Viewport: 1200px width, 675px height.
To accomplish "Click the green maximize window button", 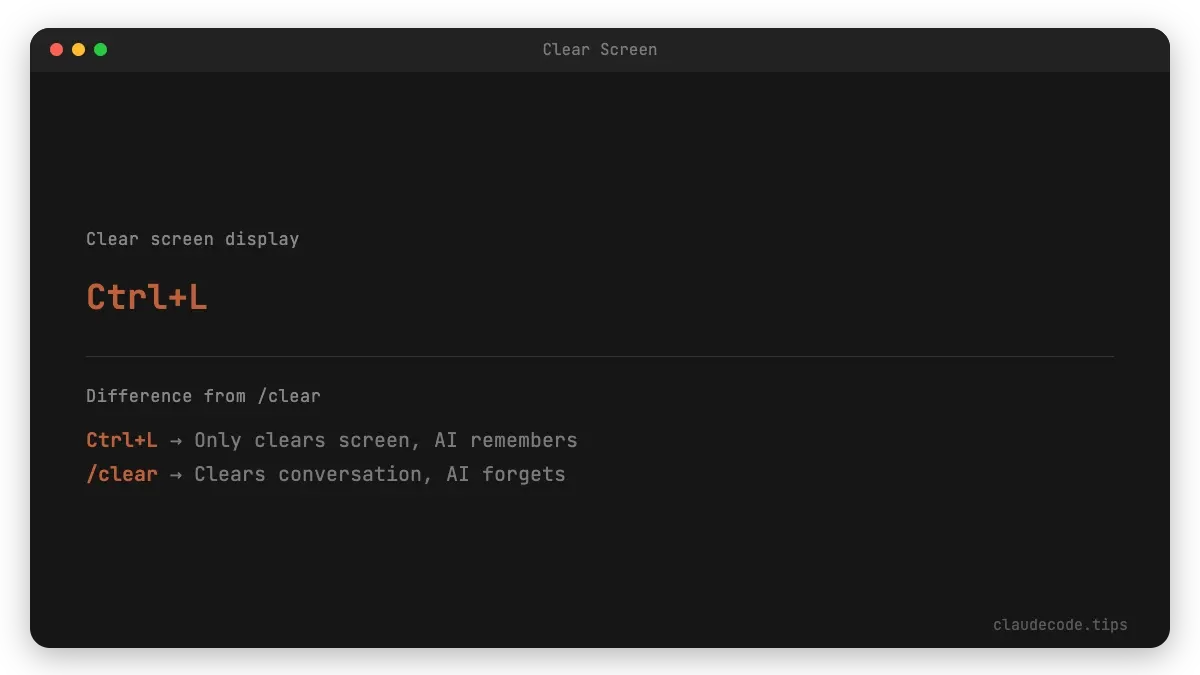I will pos(100,49).
